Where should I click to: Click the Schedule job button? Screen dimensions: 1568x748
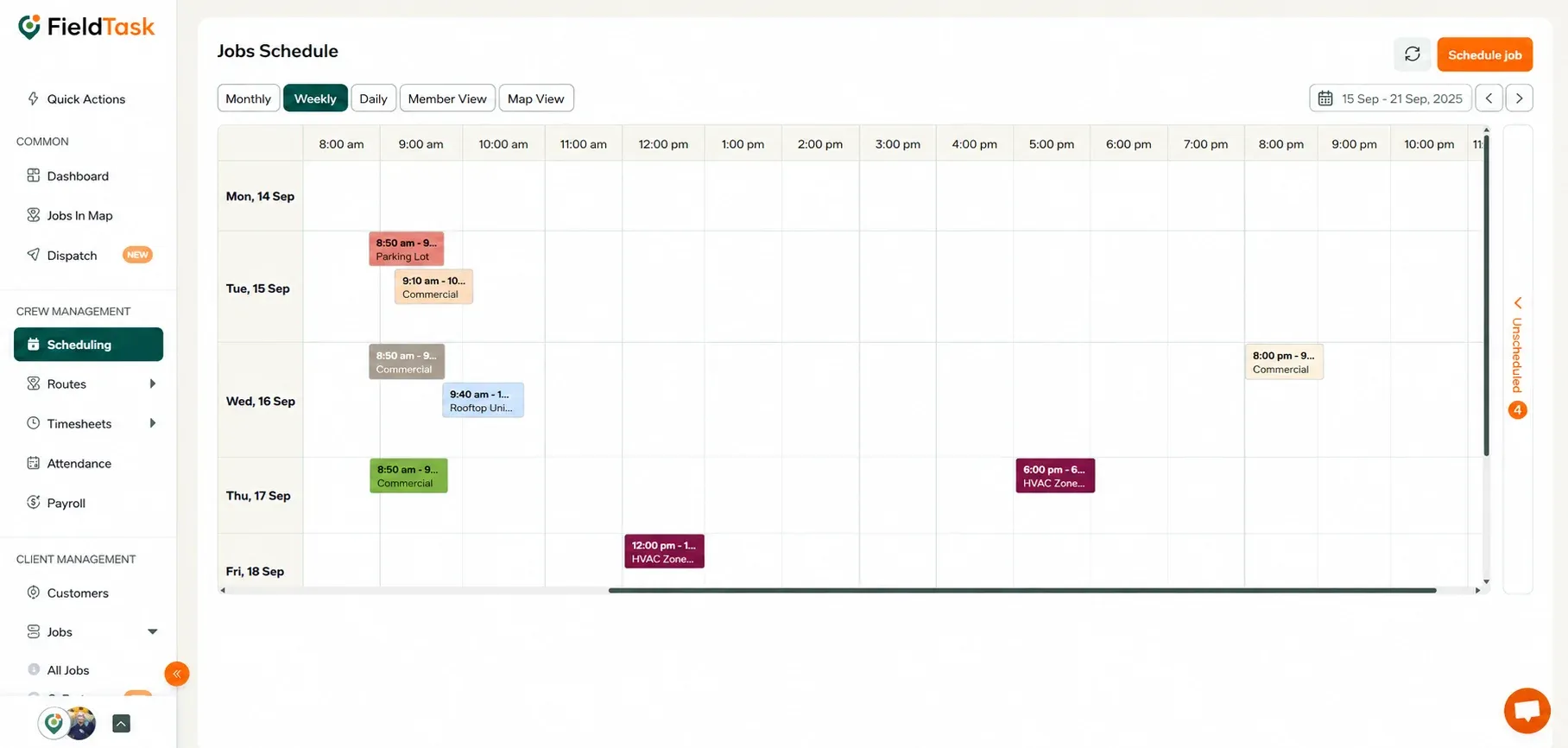coord(1484,54)
